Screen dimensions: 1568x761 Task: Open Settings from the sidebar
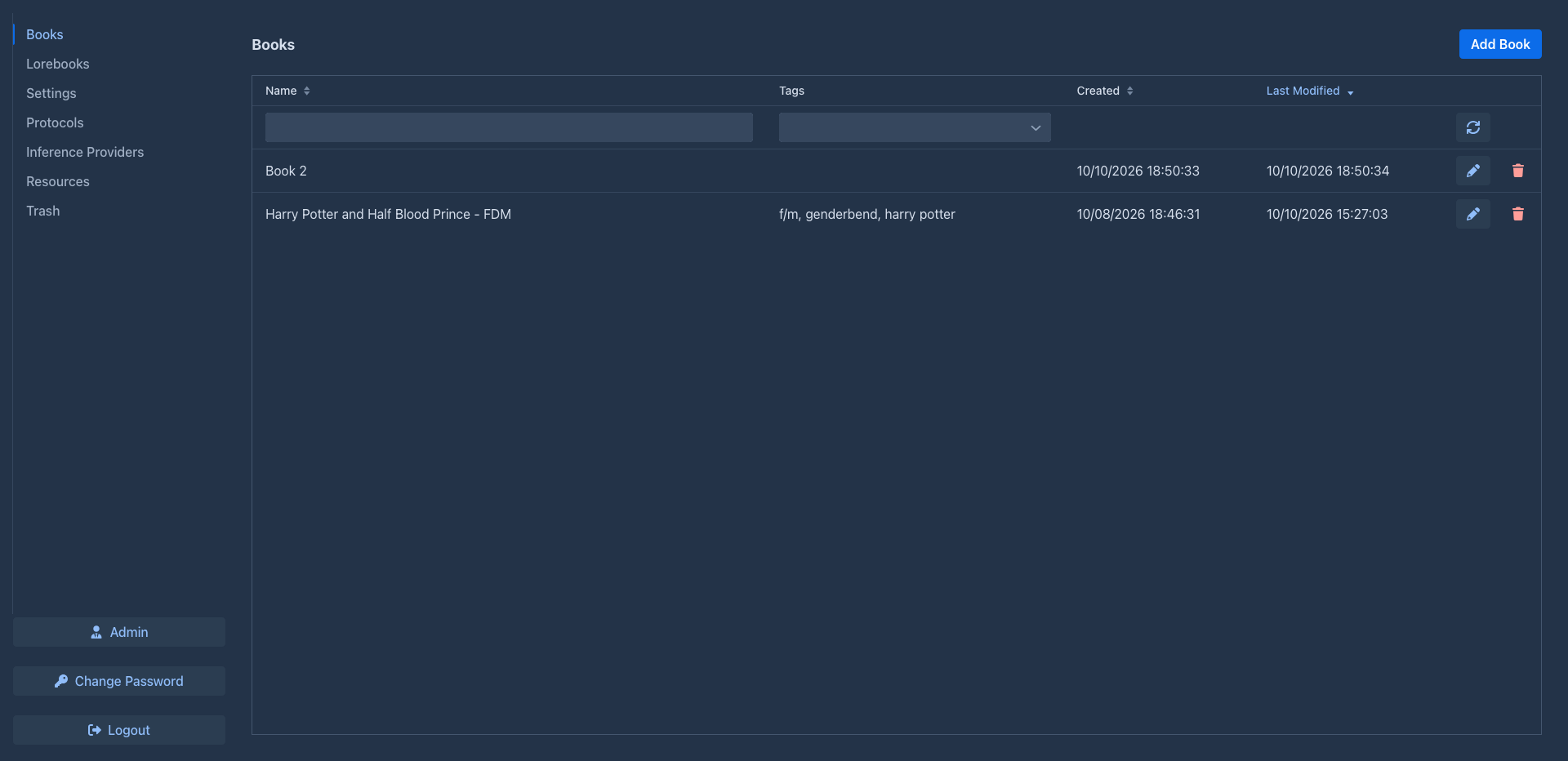51,93
